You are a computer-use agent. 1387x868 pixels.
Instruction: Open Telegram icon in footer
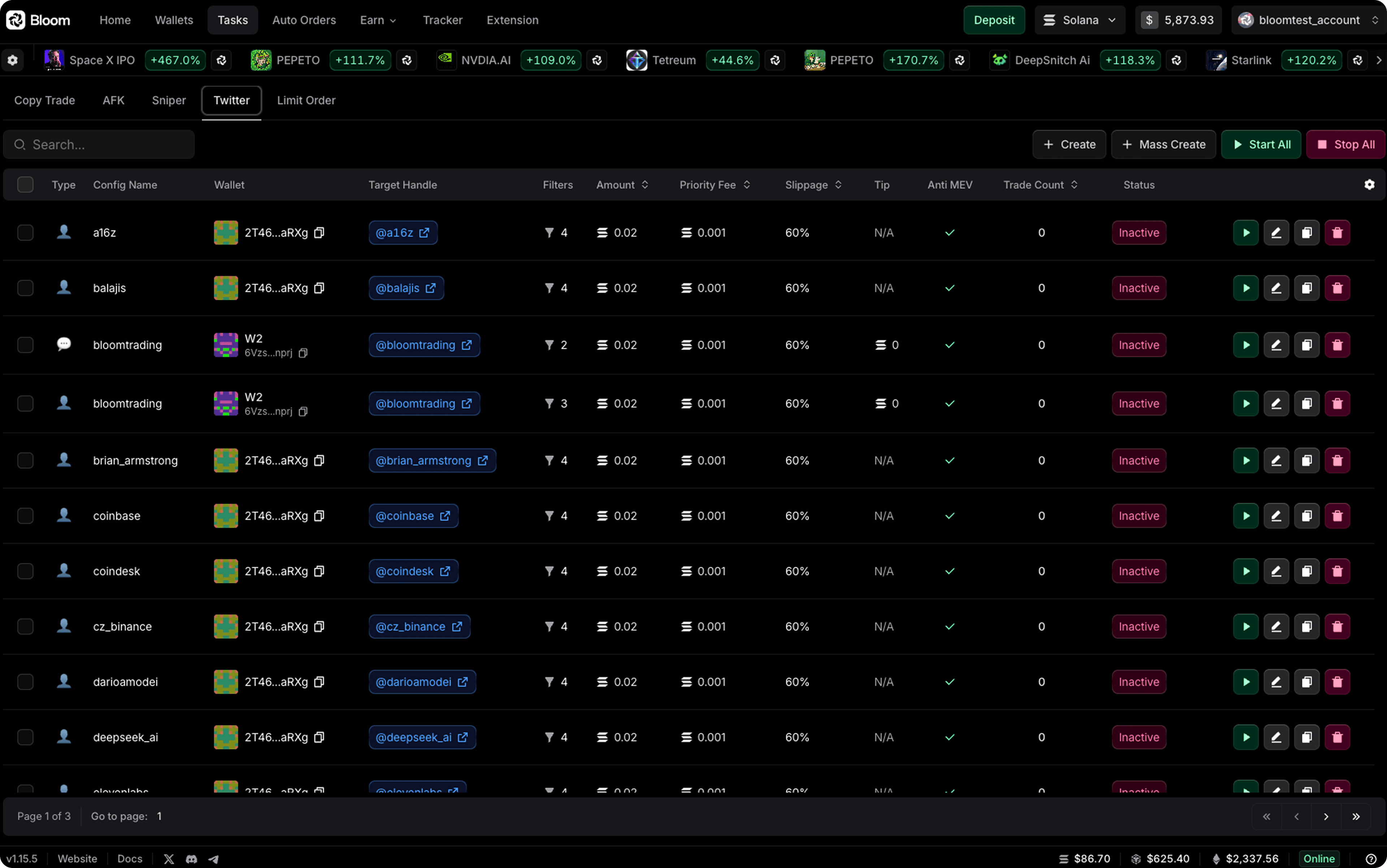click(213, 859)
